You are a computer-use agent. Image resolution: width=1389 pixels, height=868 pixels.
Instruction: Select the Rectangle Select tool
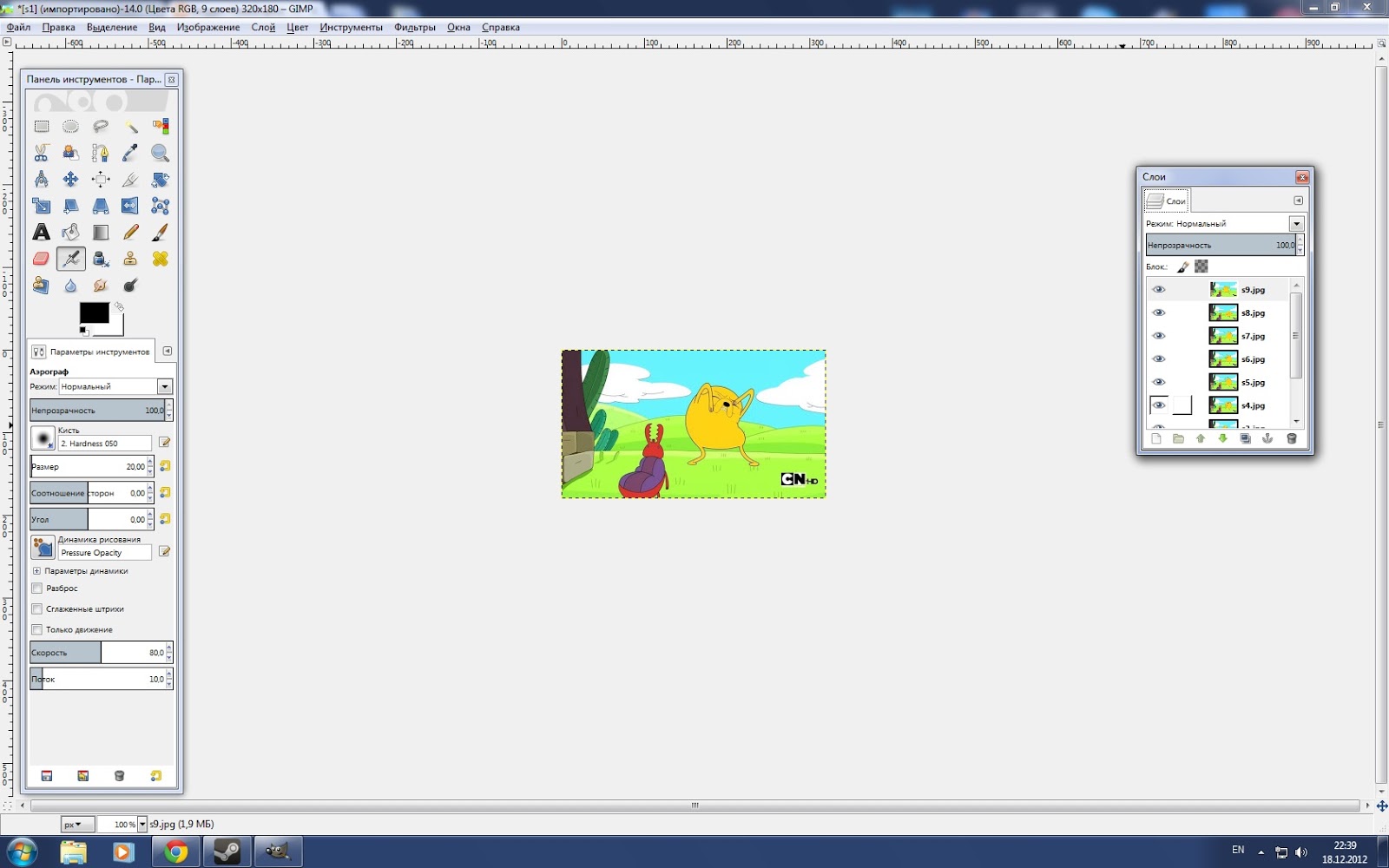41,127
